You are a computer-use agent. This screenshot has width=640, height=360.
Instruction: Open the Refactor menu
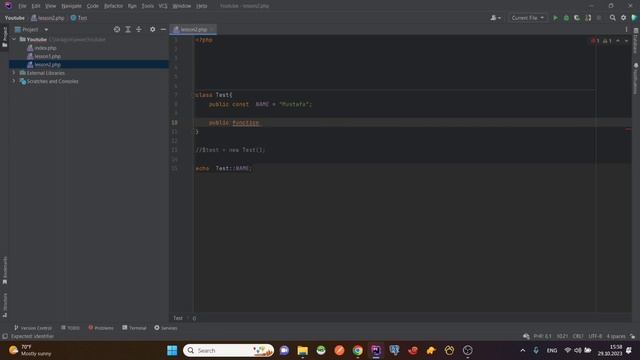pos(113,6)
